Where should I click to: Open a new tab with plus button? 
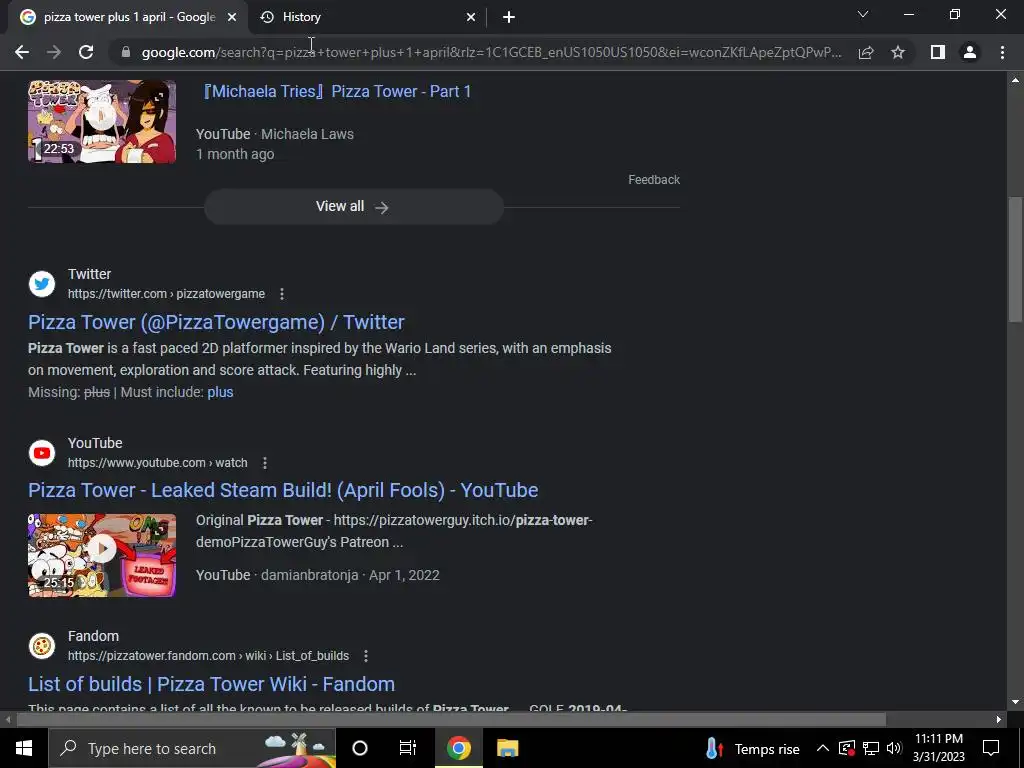tap(509, 17)
